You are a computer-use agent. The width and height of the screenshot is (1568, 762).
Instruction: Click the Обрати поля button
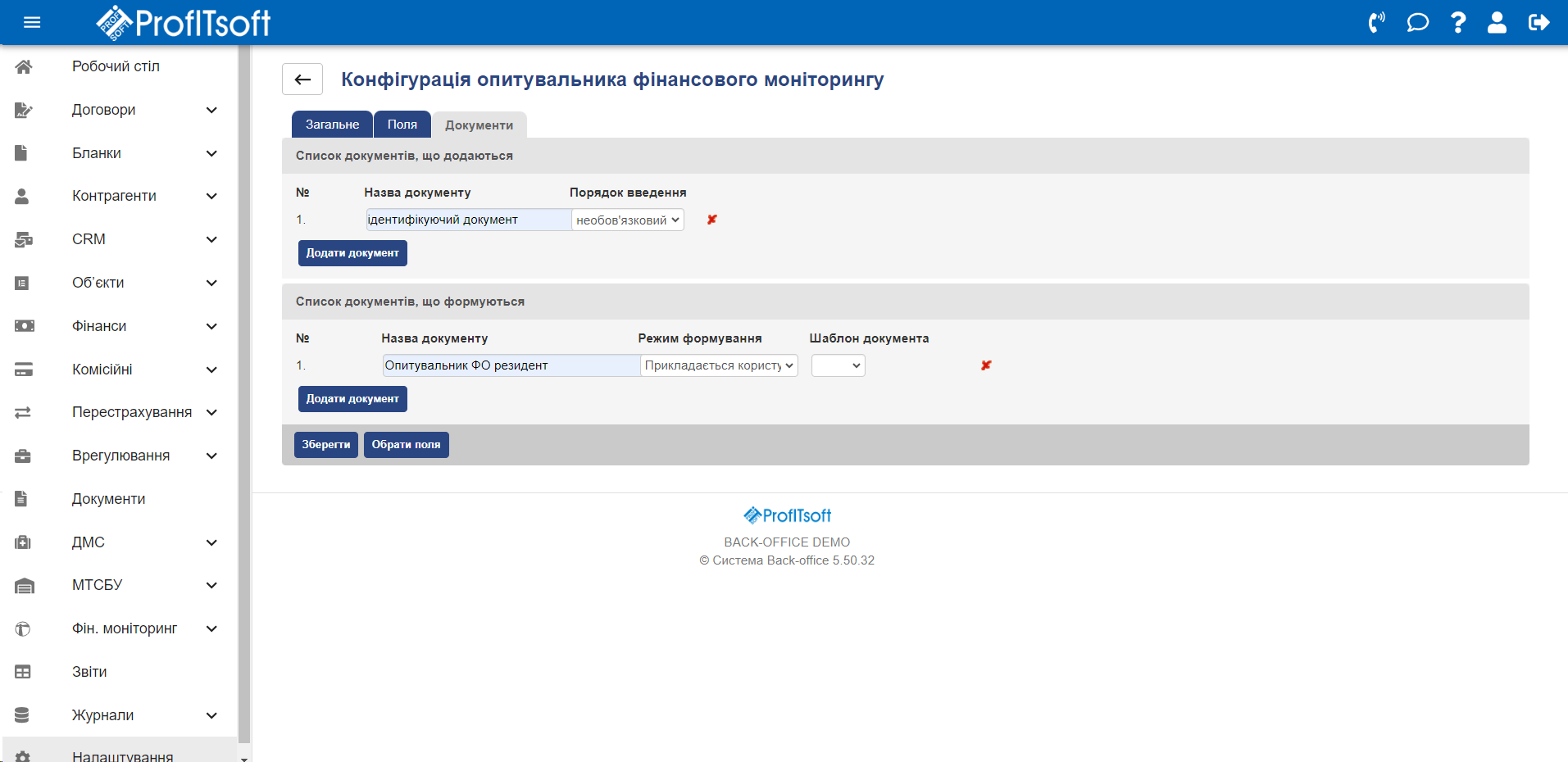coord(406,445)
